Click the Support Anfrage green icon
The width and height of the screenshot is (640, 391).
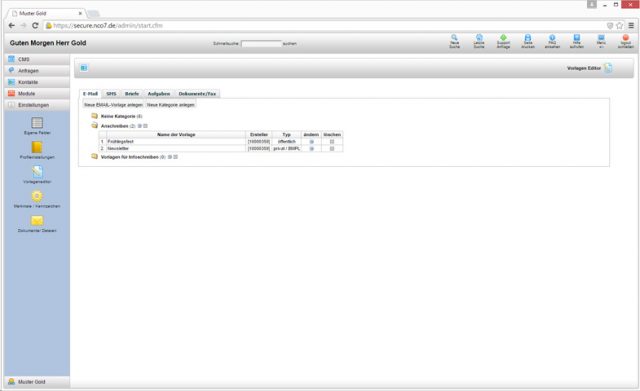coord(503,38)
